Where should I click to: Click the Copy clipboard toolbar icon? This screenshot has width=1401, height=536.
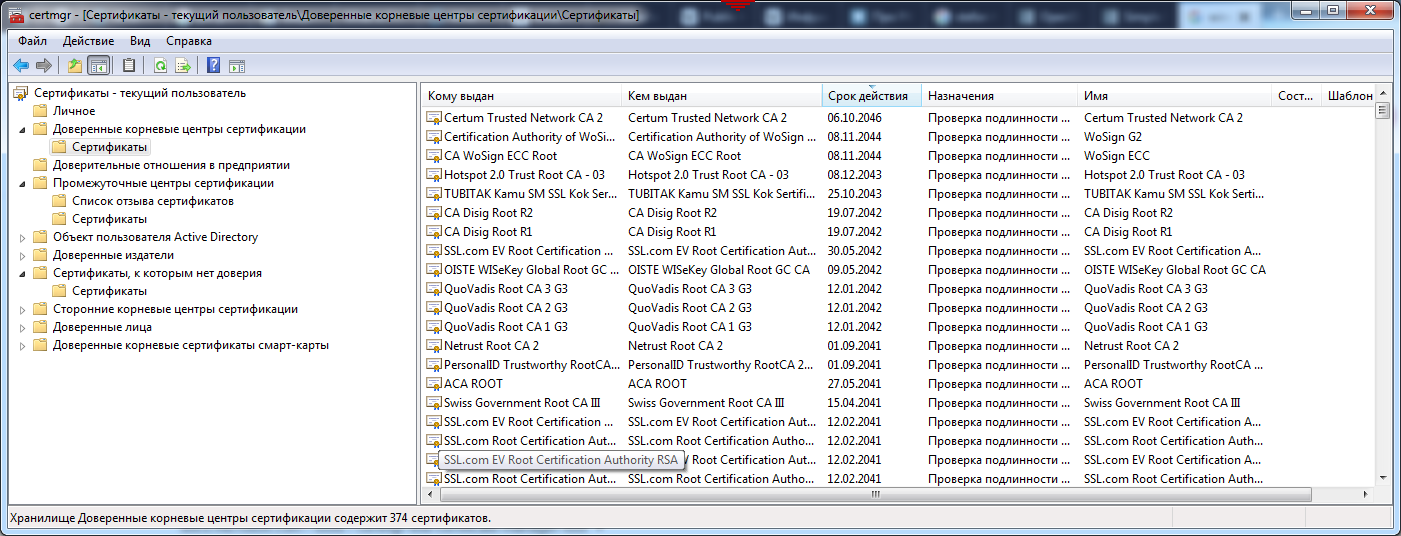[129, 66]
